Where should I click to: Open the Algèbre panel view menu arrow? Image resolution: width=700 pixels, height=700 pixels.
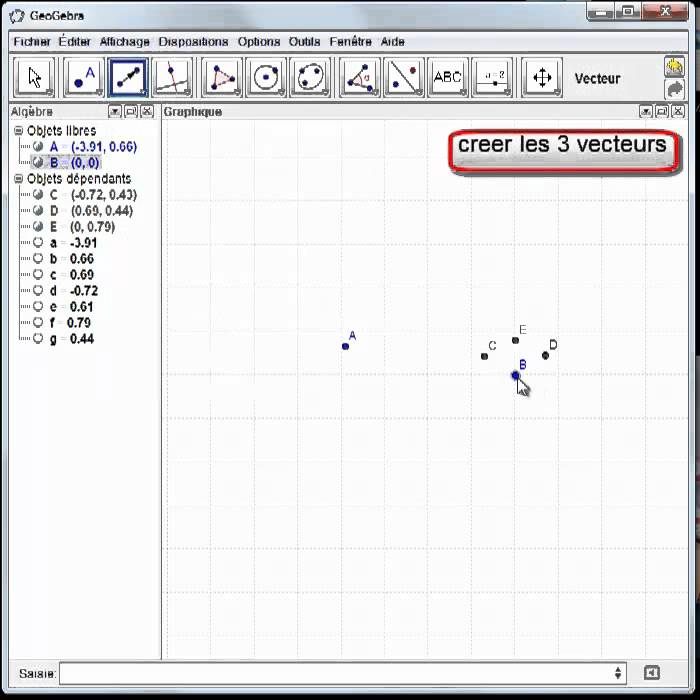(115, 111)
